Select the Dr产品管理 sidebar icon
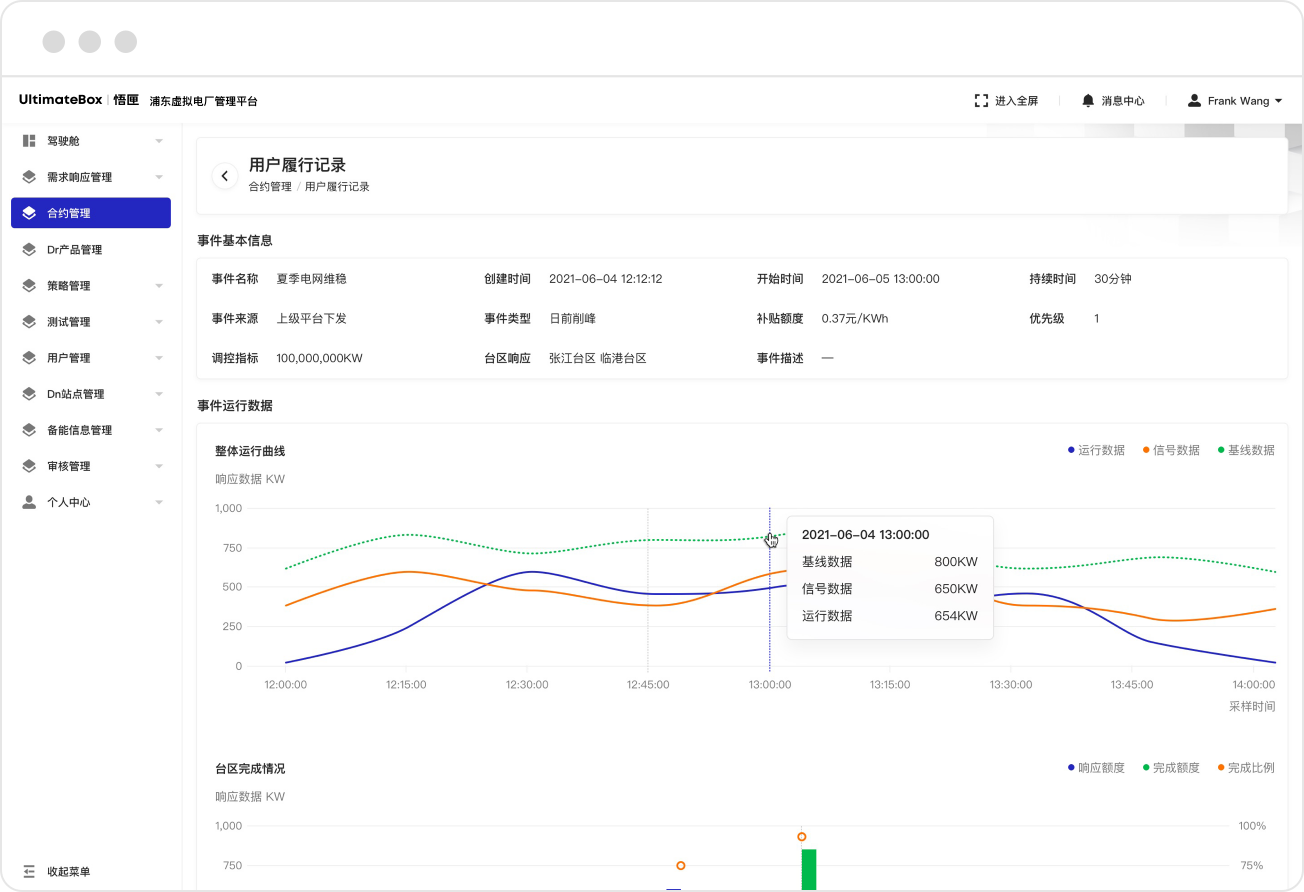Screen dimensions: 1304x892 (30, 249)
